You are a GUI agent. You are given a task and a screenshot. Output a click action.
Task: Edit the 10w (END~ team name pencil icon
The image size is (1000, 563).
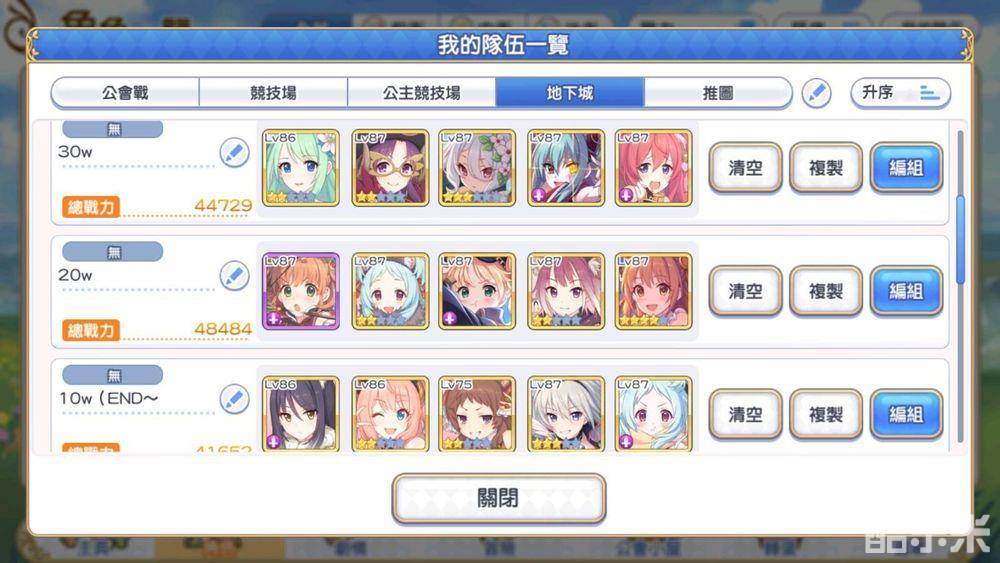[234, 399]
